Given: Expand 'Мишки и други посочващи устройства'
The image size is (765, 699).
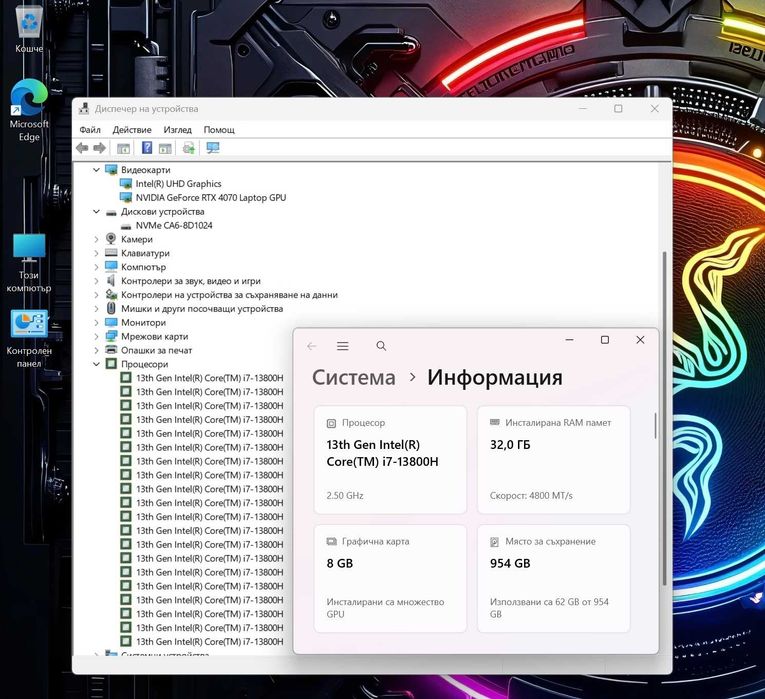Looking at the screenshot, I should pos(97,309).
